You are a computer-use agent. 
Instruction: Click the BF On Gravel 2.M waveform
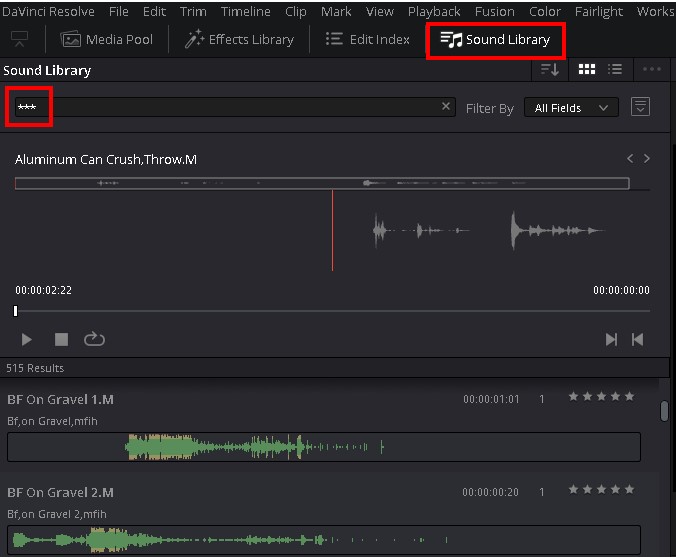[324, 540]
